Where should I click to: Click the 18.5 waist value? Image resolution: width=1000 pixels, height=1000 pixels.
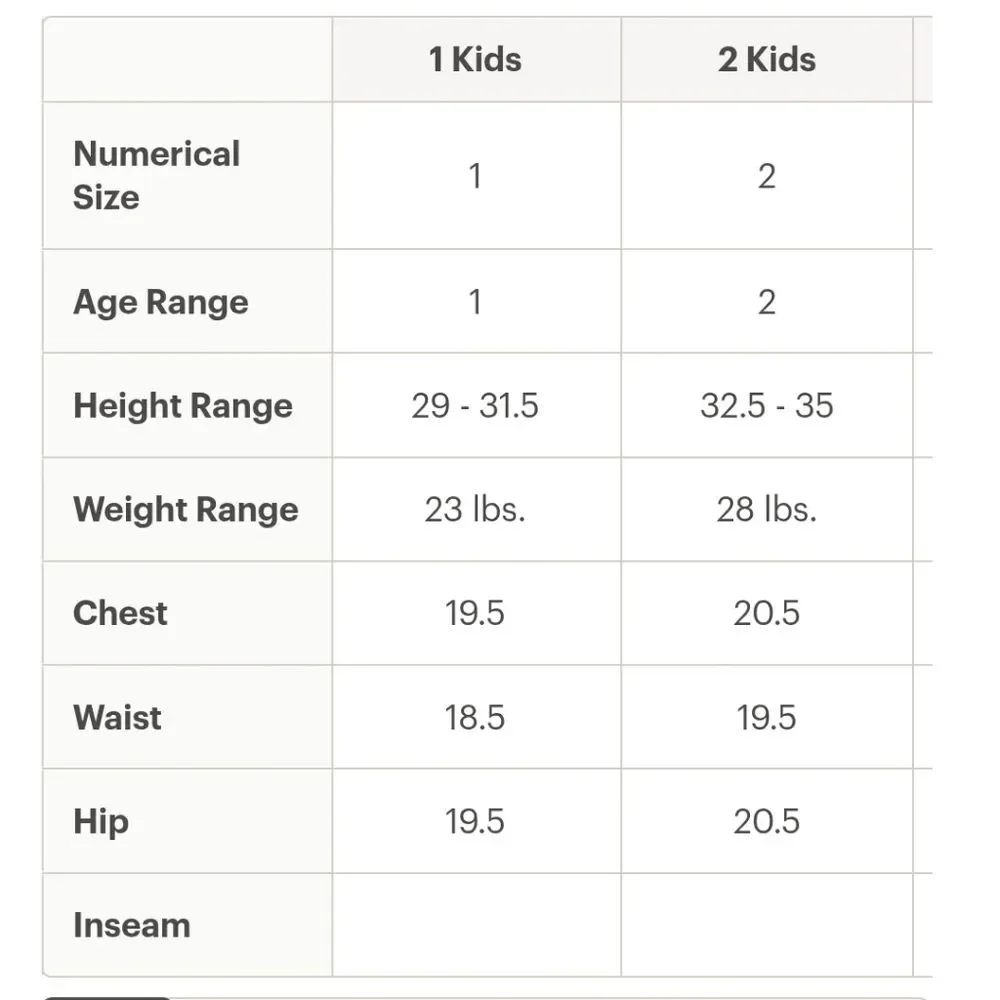click(x=475, y=717)
